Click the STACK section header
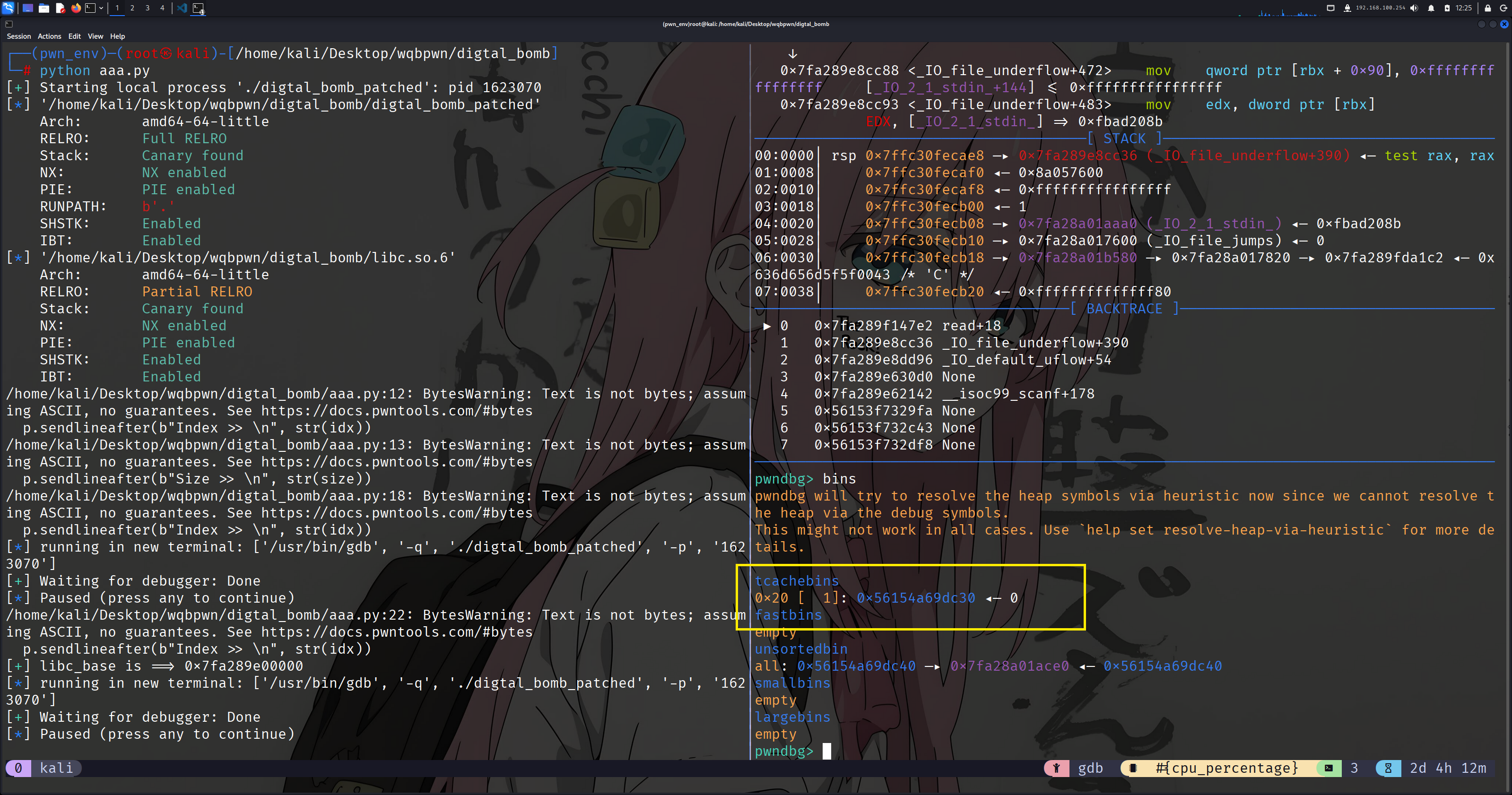The height and width of the screenshot is (795, 1512). coord(1125,138)
